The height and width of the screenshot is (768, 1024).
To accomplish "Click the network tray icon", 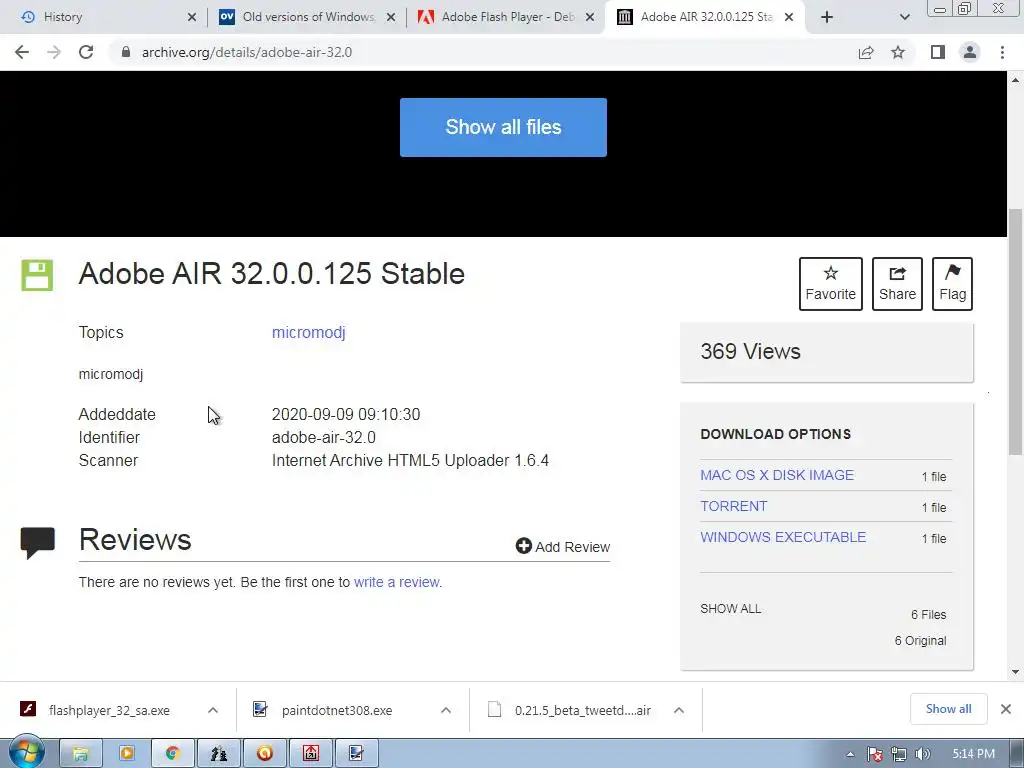I will [899, 754].
